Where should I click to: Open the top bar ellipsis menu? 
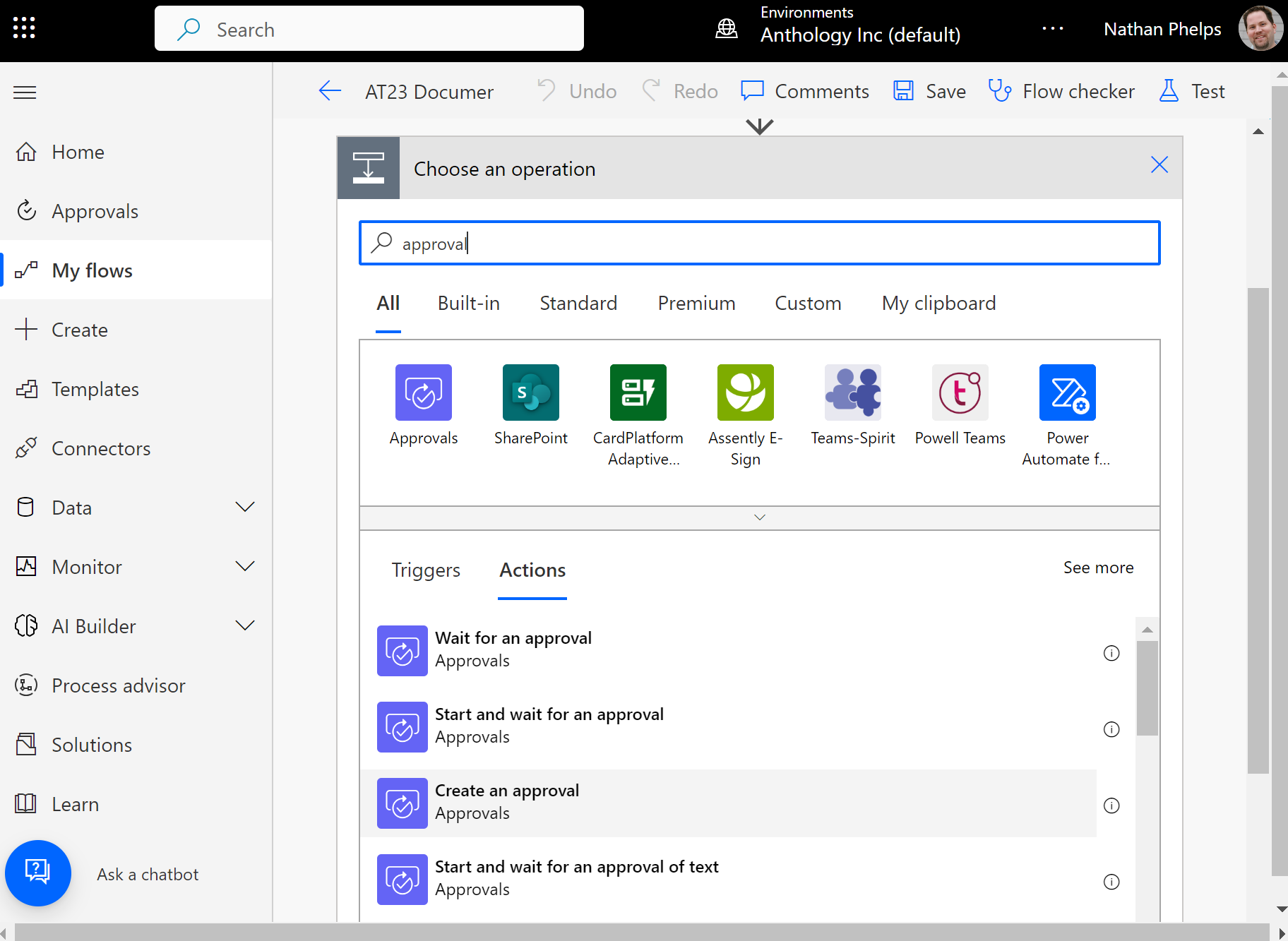1053,29
